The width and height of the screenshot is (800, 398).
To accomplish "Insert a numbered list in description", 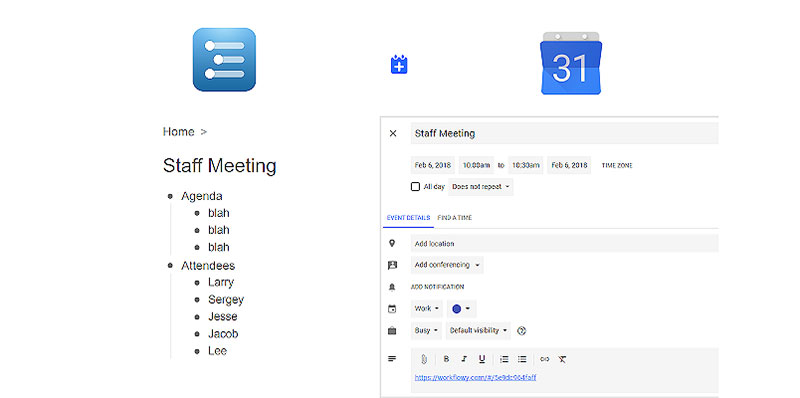I will [x=504, y=359].
